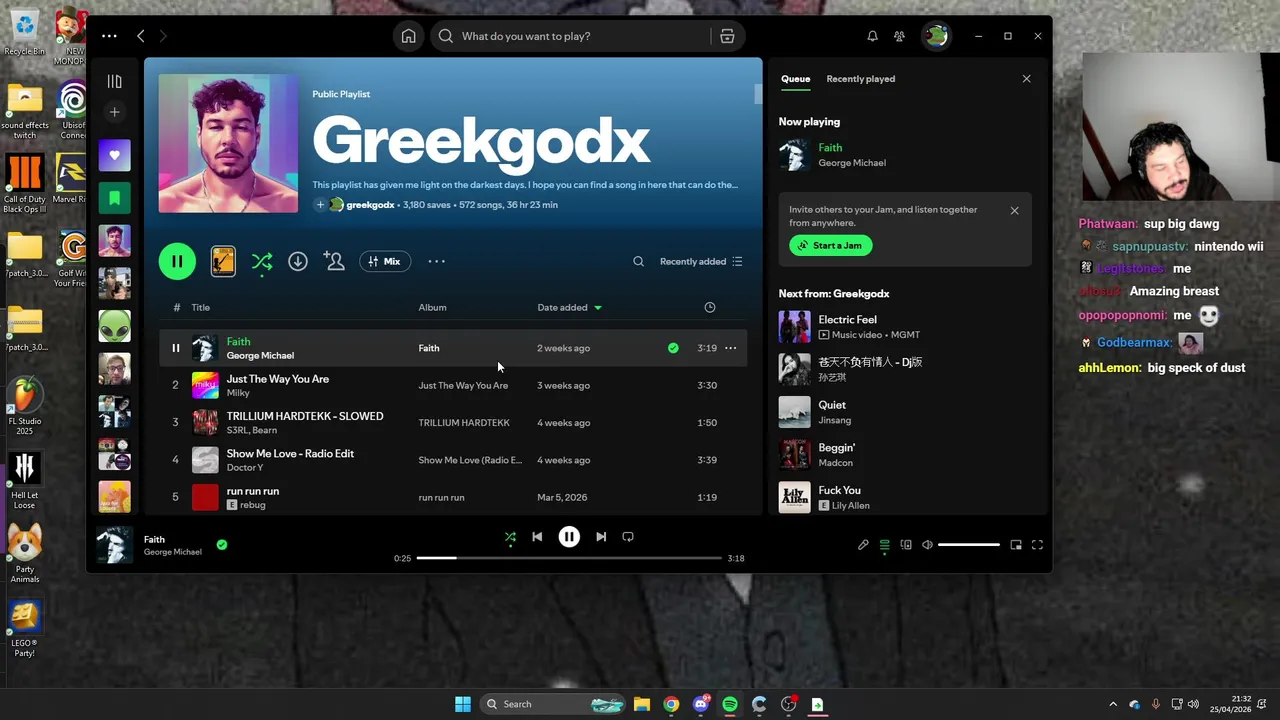Toggle playlist shuffle next to the preview tile
1280x720 pixels.
[261, 261]
